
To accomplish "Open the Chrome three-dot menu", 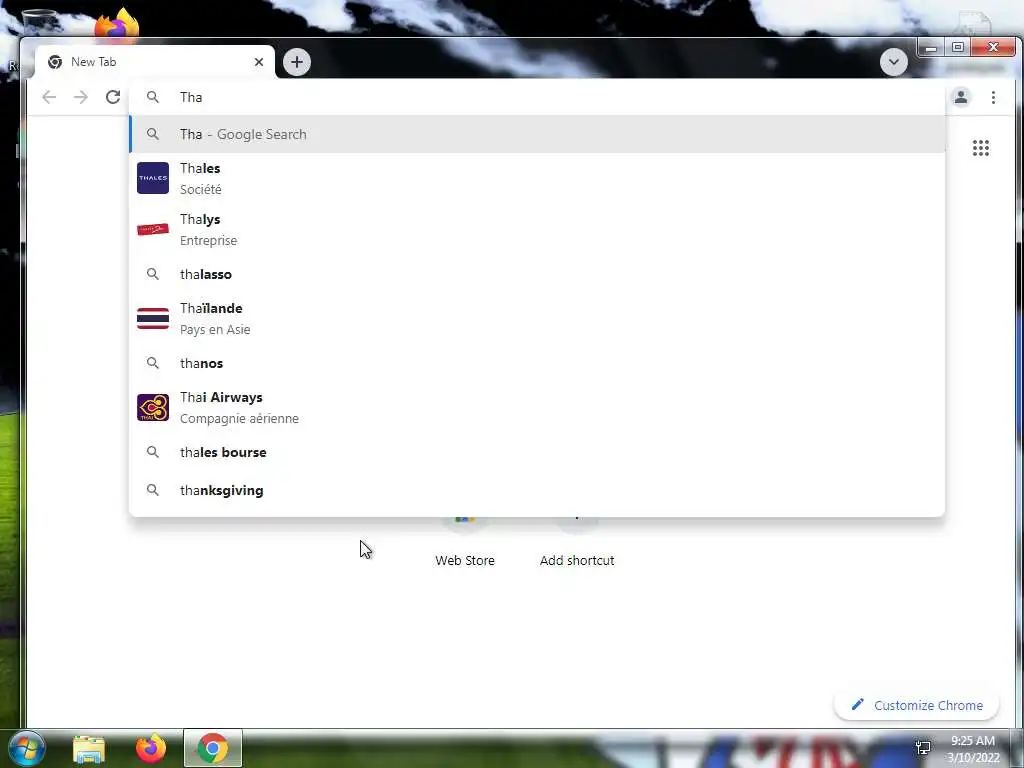I will point(993,97).
